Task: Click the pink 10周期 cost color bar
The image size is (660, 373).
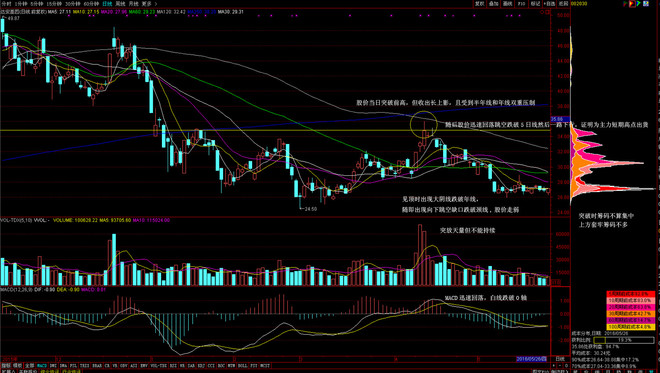Action: coord(631,300)
